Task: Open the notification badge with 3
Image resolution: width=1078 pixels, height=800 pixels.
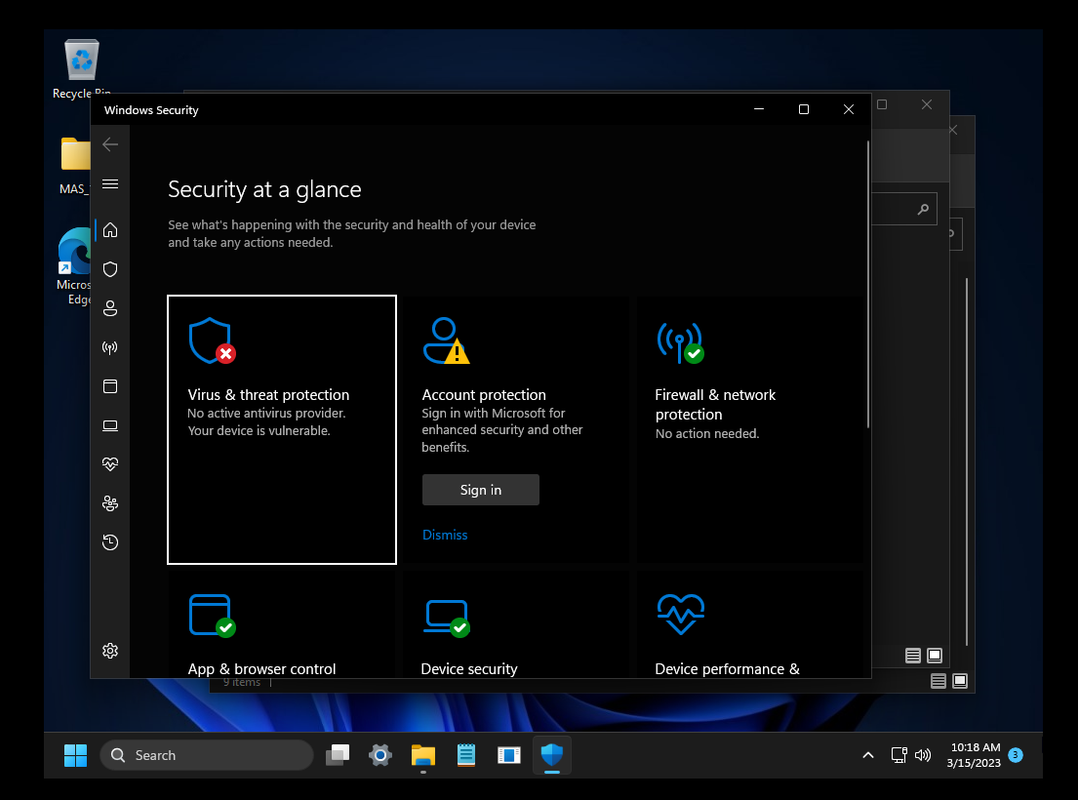Action: pyautogui.click(x=1015, y=755)
